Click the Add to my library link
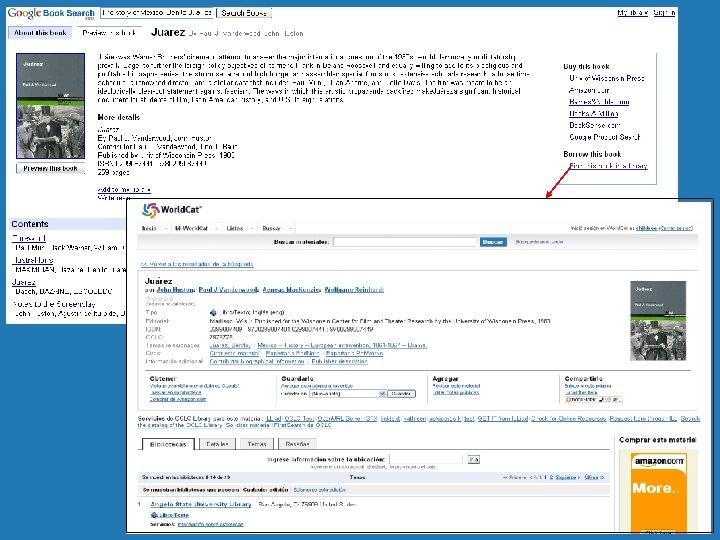This screenshot has width=720, height=540. (x=124, y=189)
